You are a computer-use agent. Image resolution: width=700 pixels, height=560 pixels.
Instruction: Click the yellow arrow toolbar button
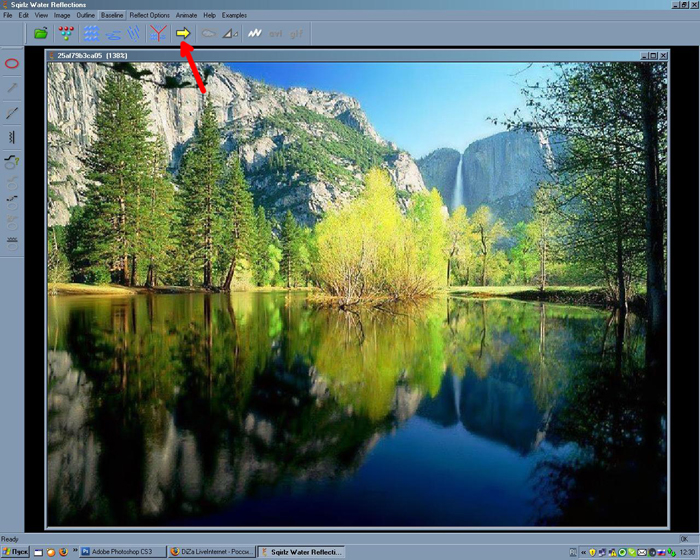pyautogui.click(x=183, y=33)
